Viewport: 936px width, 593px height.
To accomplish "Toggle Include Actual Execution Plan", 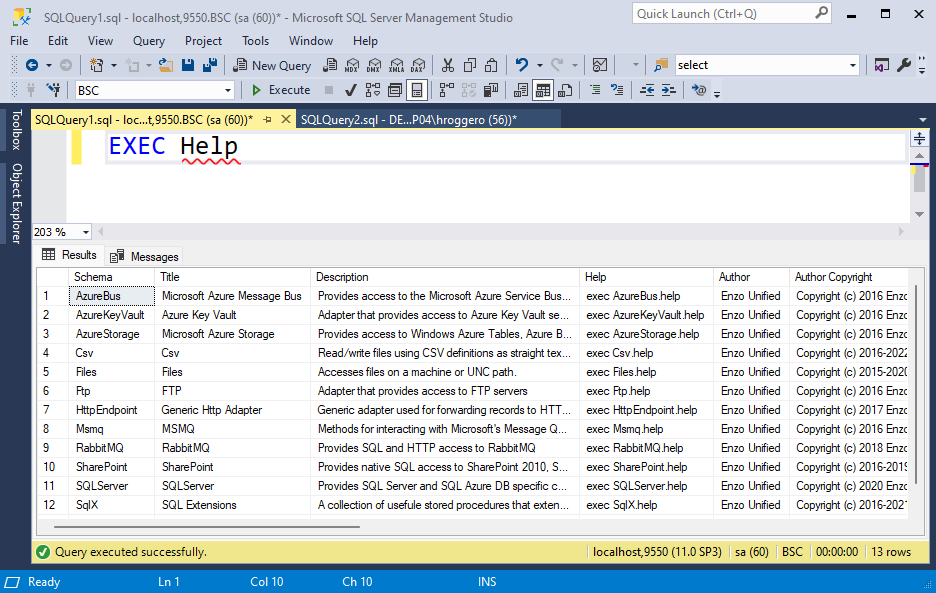I will [x=447, y=90].
